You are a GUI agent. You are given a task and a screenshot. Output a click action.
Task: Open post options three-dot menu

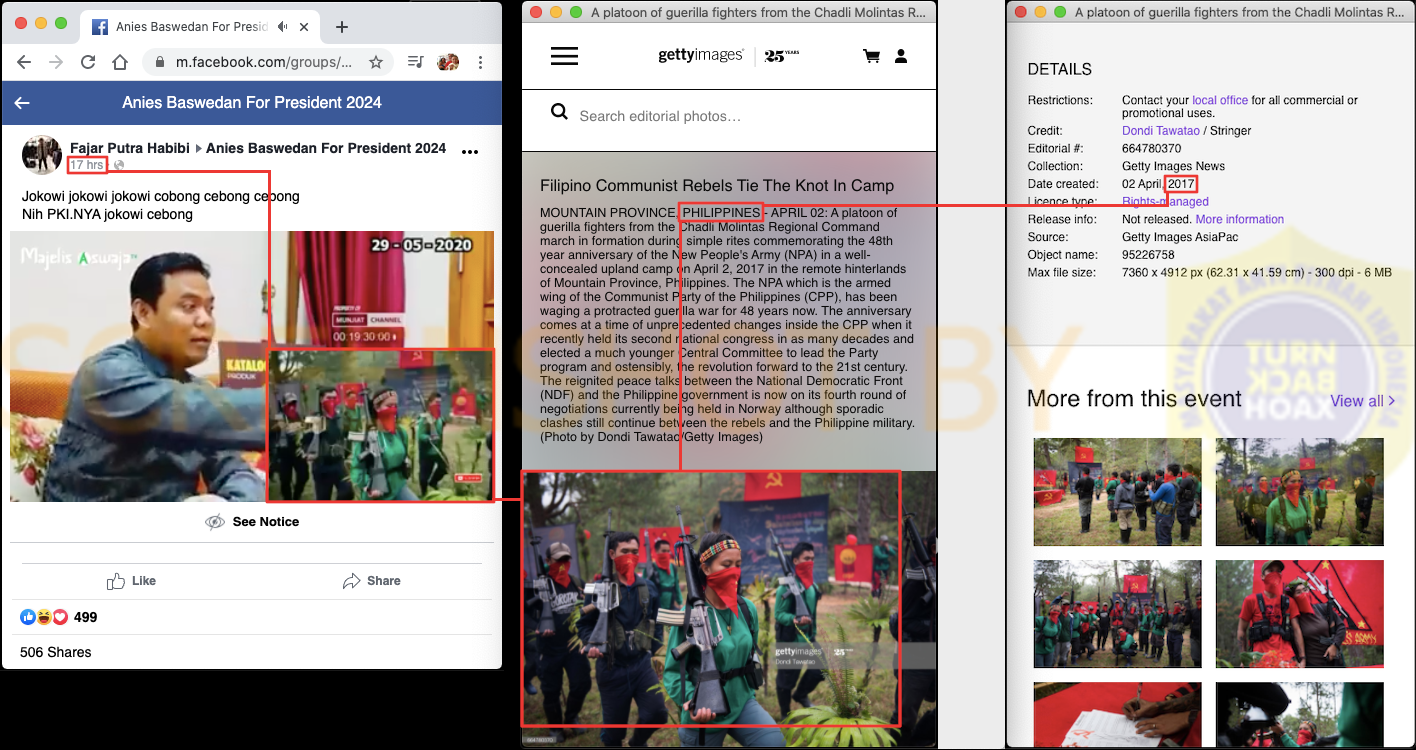(470, 152)
